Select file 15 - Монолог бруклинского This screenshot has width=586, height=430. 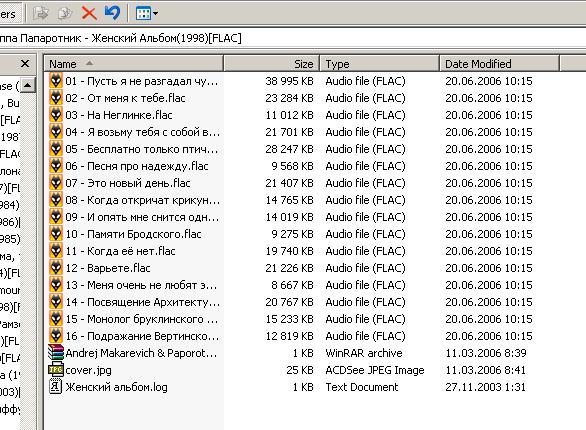[x=141, y=319]
